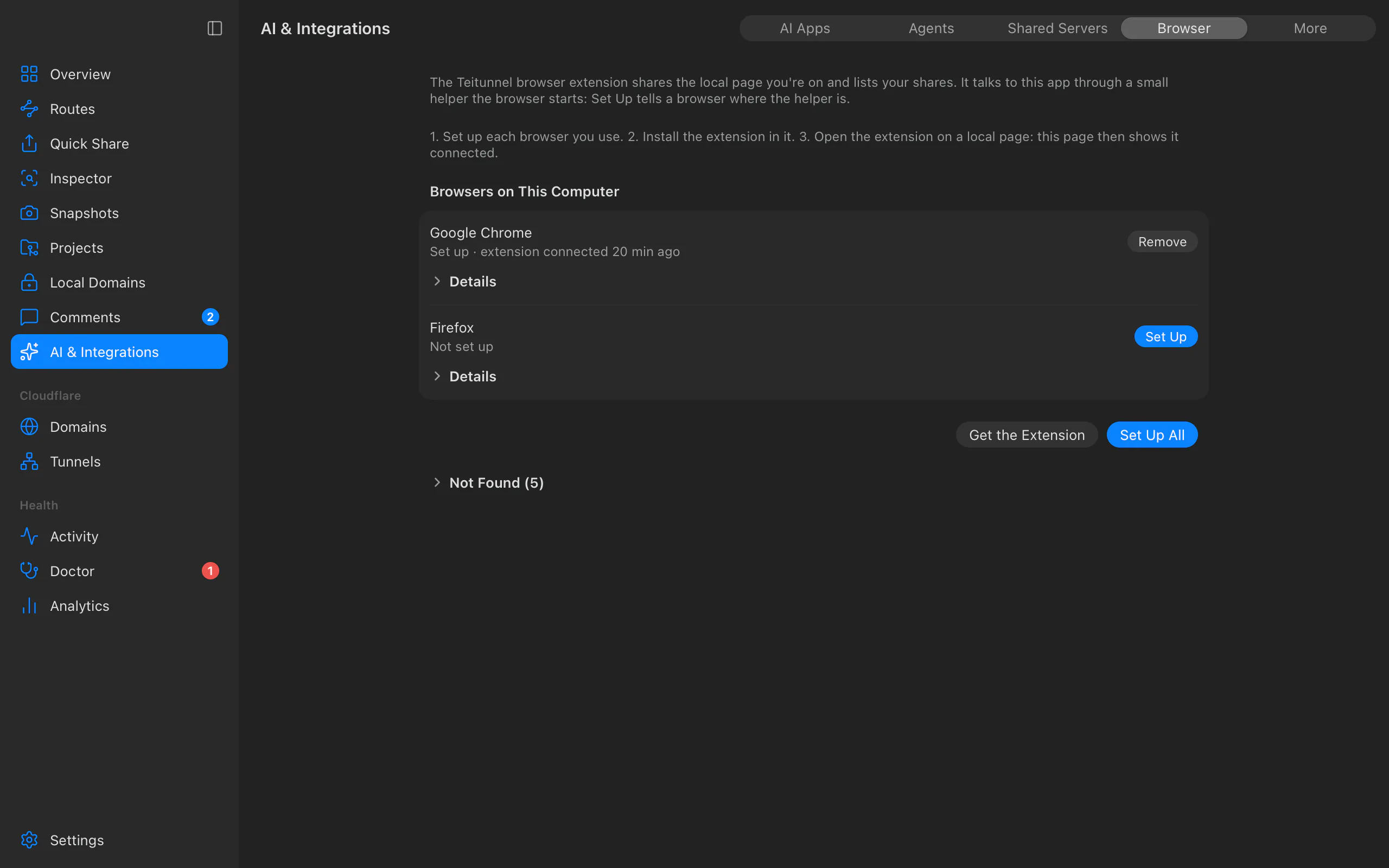Click Get the Extension button
The height and width of the screenshot is (868, 1389).
1027,435
